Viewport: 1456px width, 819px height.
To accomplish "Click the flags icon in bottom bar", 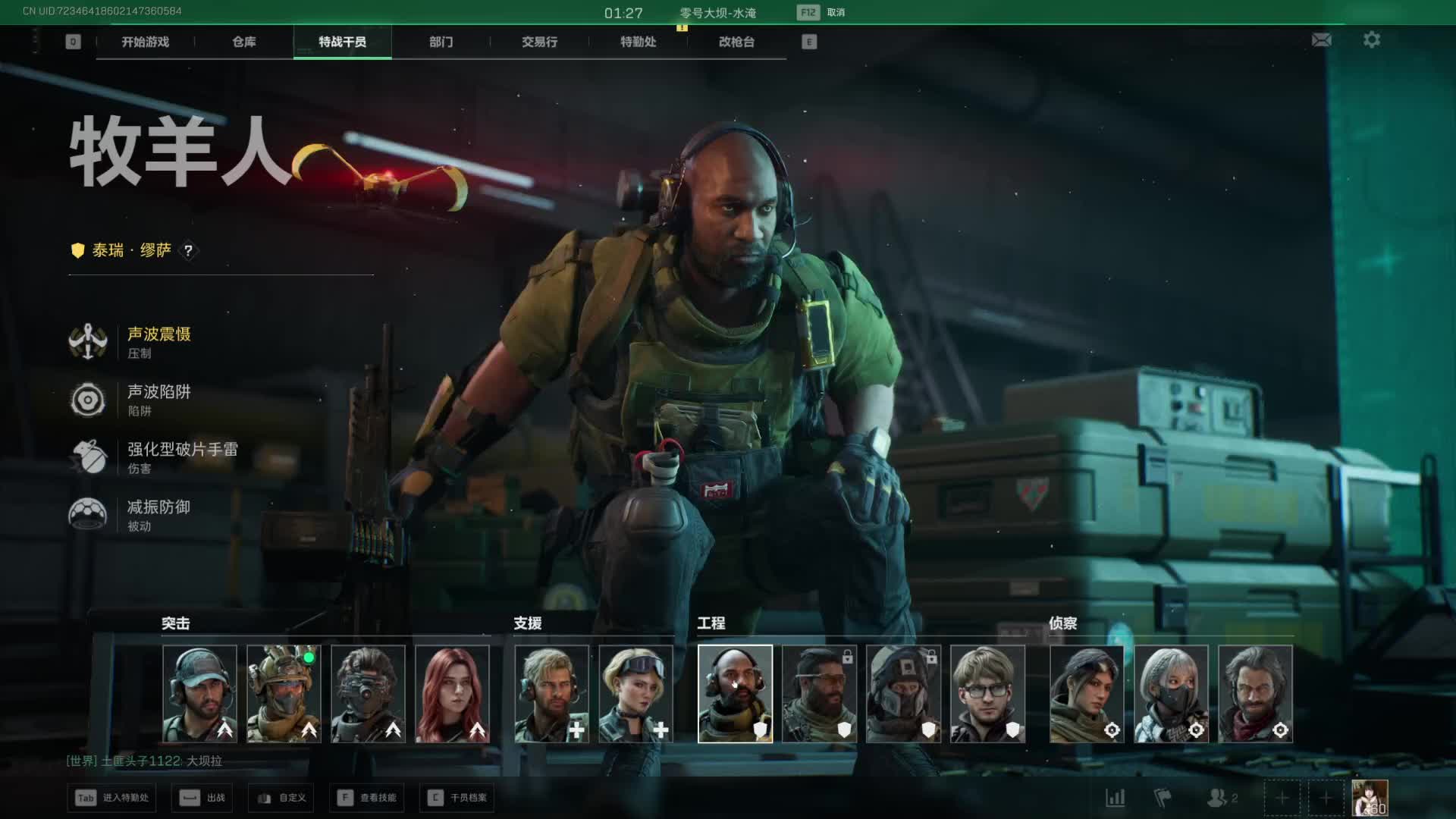I will click(1163, 798).
